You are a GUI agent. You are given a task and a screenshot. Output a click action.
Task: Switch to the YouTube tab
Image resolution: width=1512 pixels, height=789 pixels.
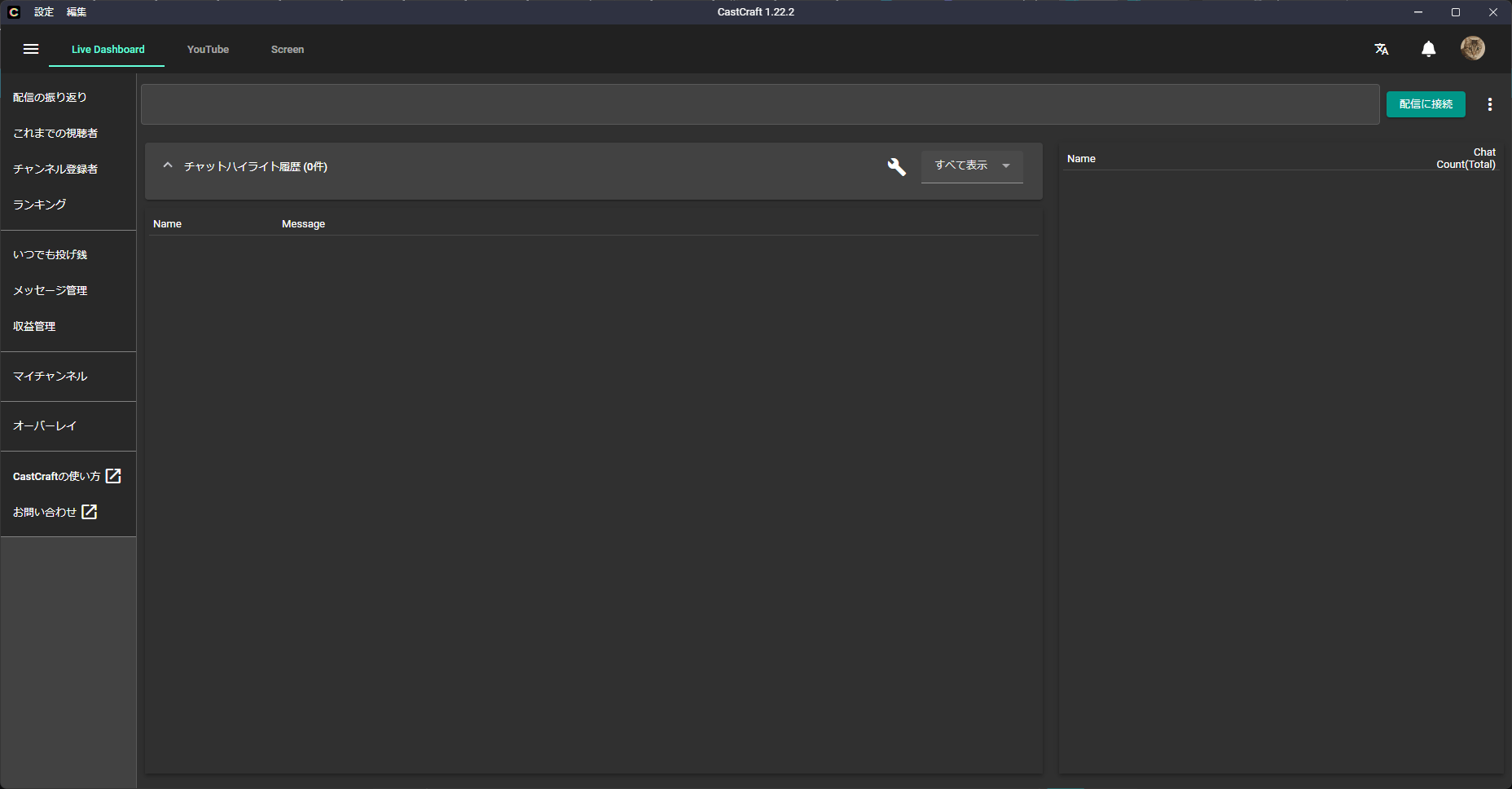point(208,50)
